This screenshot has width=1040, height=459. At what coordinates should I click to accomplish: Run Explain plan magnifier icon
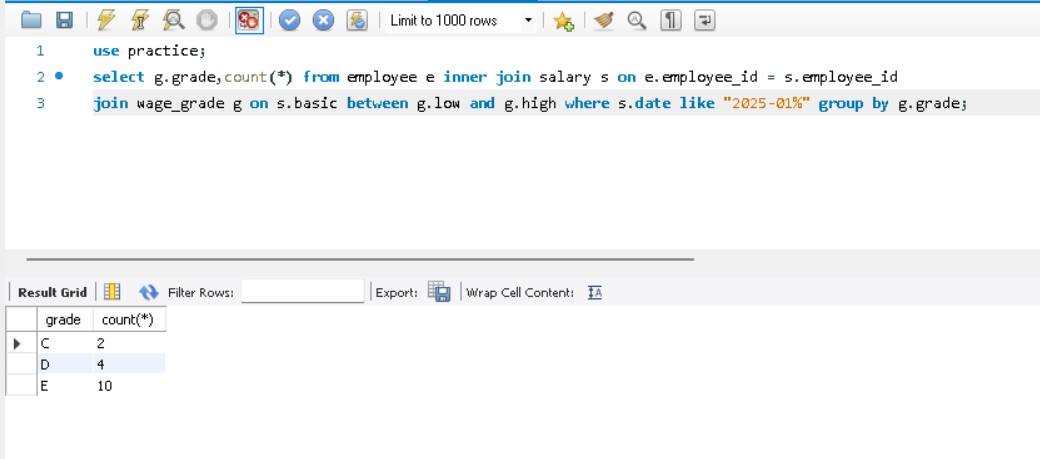pyautogui.click(x=173, y=21)
